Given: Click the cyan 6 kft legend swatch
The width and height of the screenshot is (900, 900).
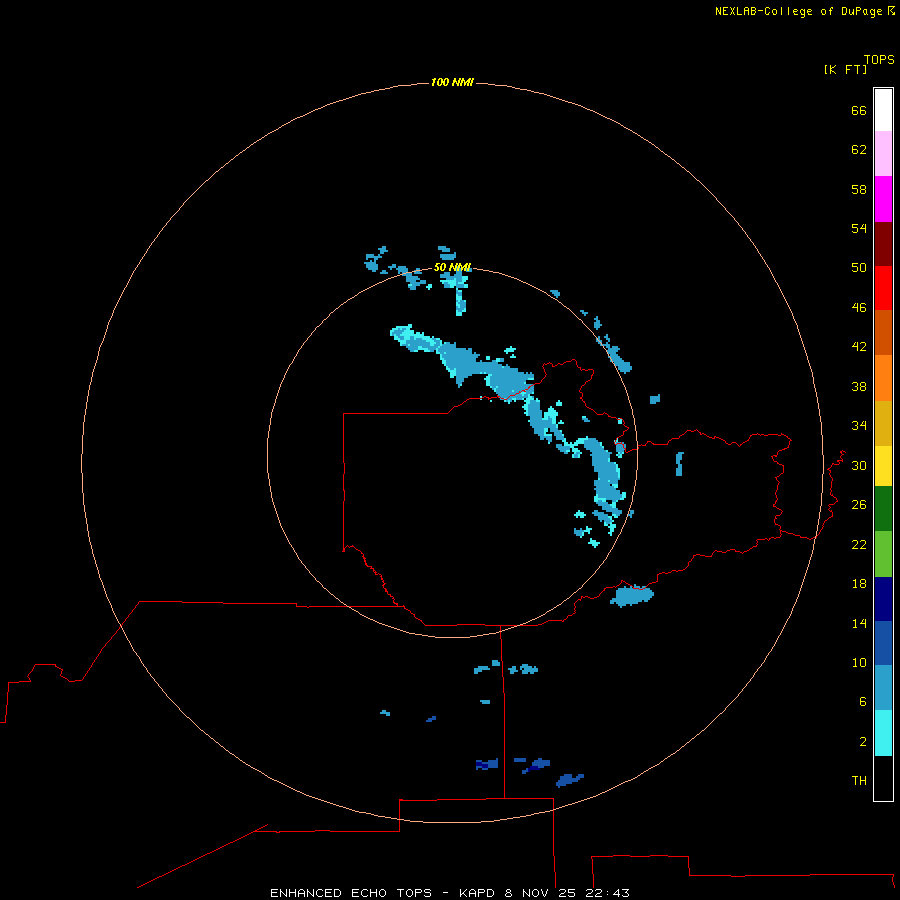Looking at the screenshot, I should click(883, 733).
